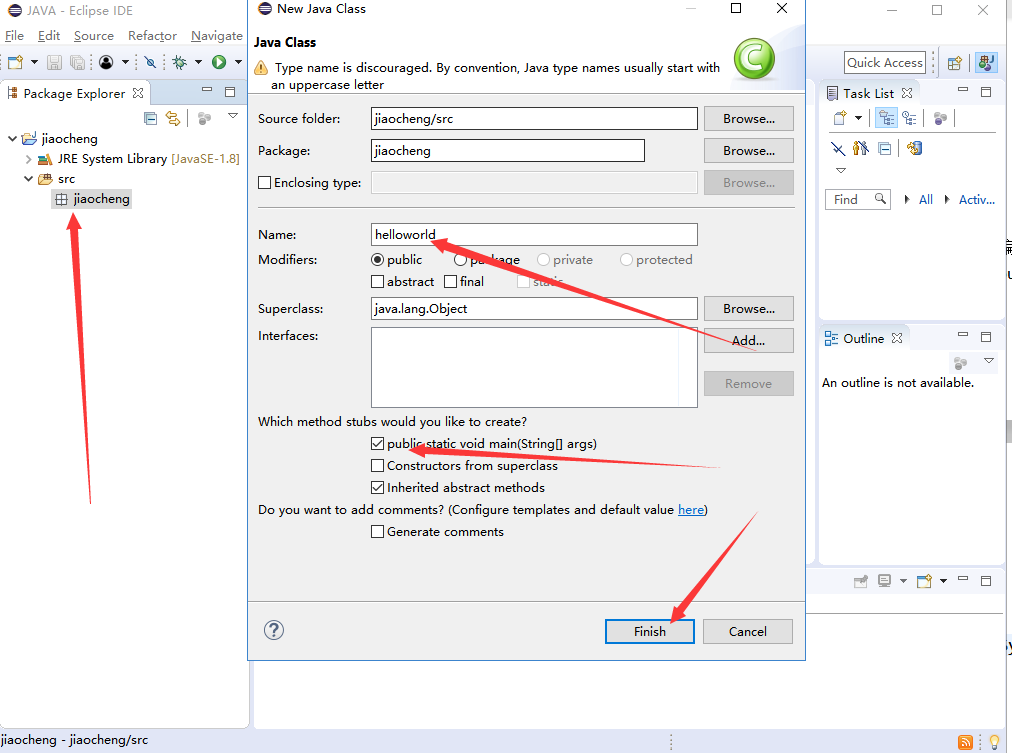Open the Navigate menu
1012x753 pixels.
pyautogui.click(x=217, y=35)
